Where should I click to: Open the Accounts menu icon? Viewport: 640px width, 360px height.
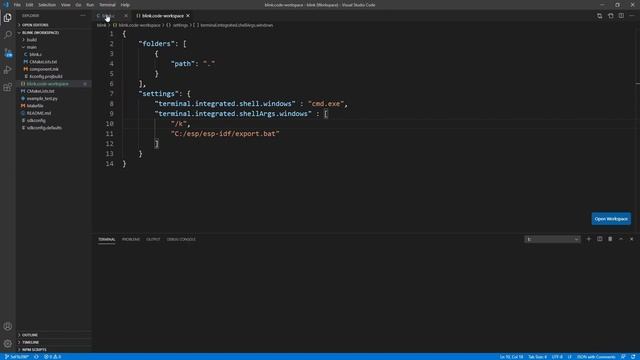(8, 326)
